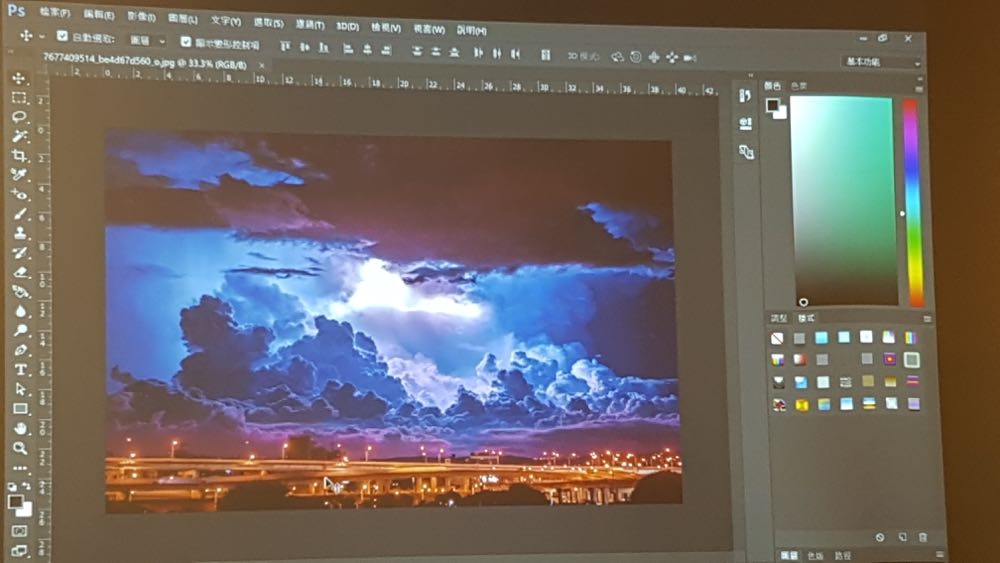Screen dimensions: 1000x563
Task: Switch to the Paths tab at bottom
Action: click(843, 555)
